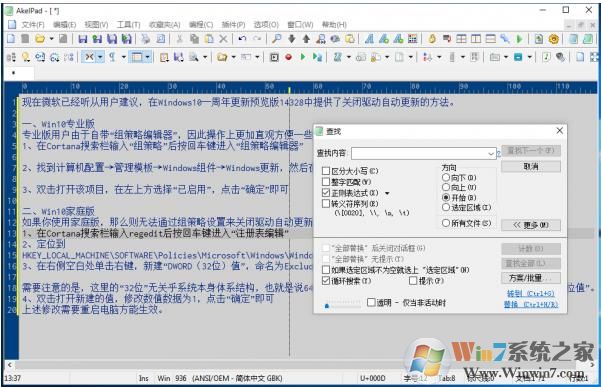This screenshot has height=387, width=601.
Task: Click the red record macro icon
Action: coord(289,57)
